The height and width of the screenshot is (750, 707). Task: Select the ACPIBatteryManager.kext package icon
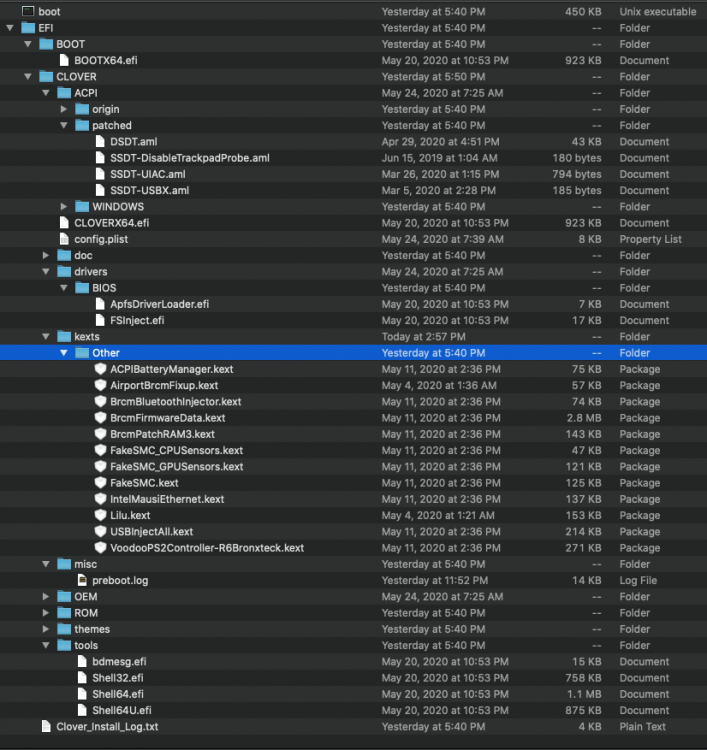[100, 369]
